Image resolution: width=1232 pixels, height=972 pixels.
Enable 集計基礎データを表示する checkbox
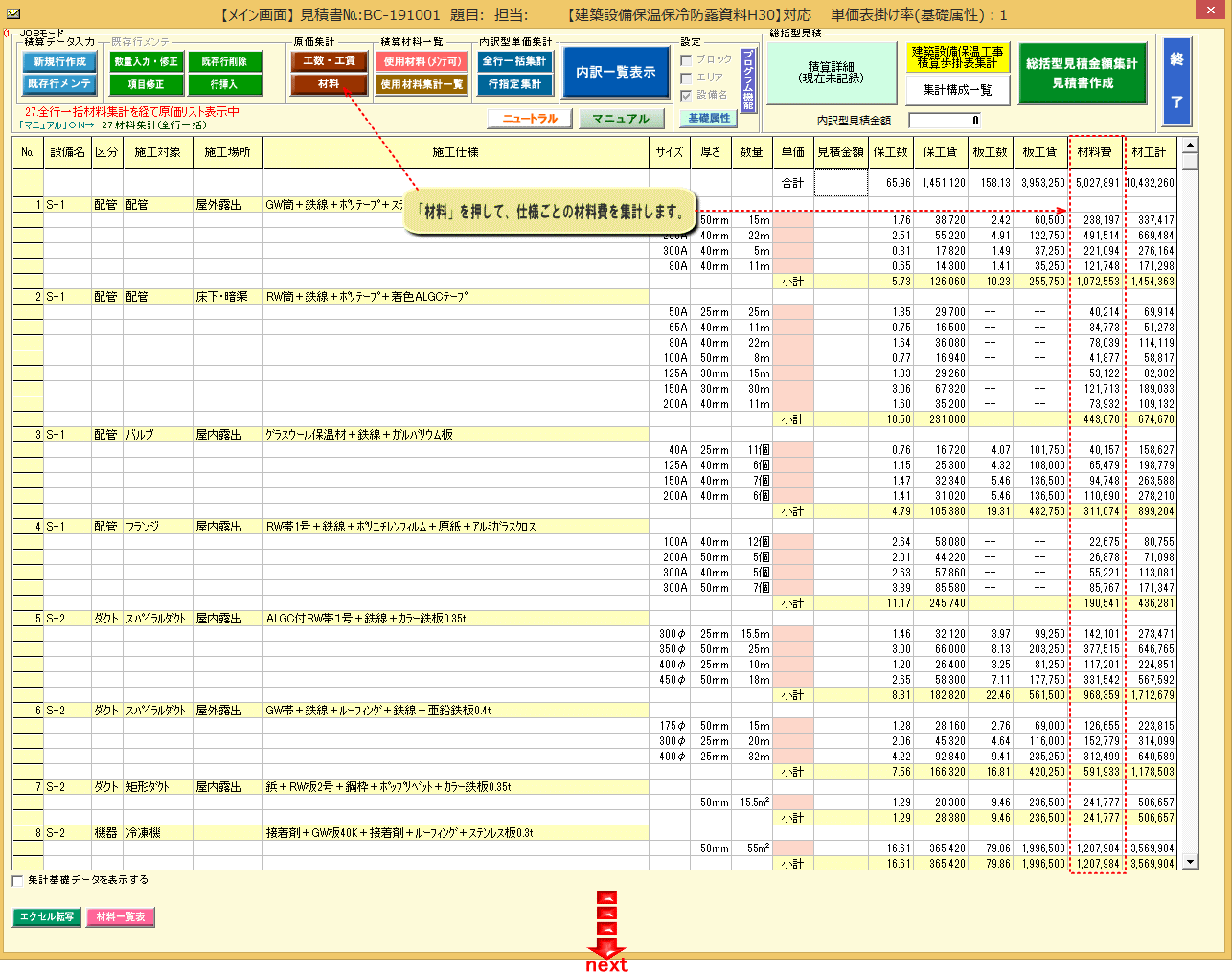point(18,880)
